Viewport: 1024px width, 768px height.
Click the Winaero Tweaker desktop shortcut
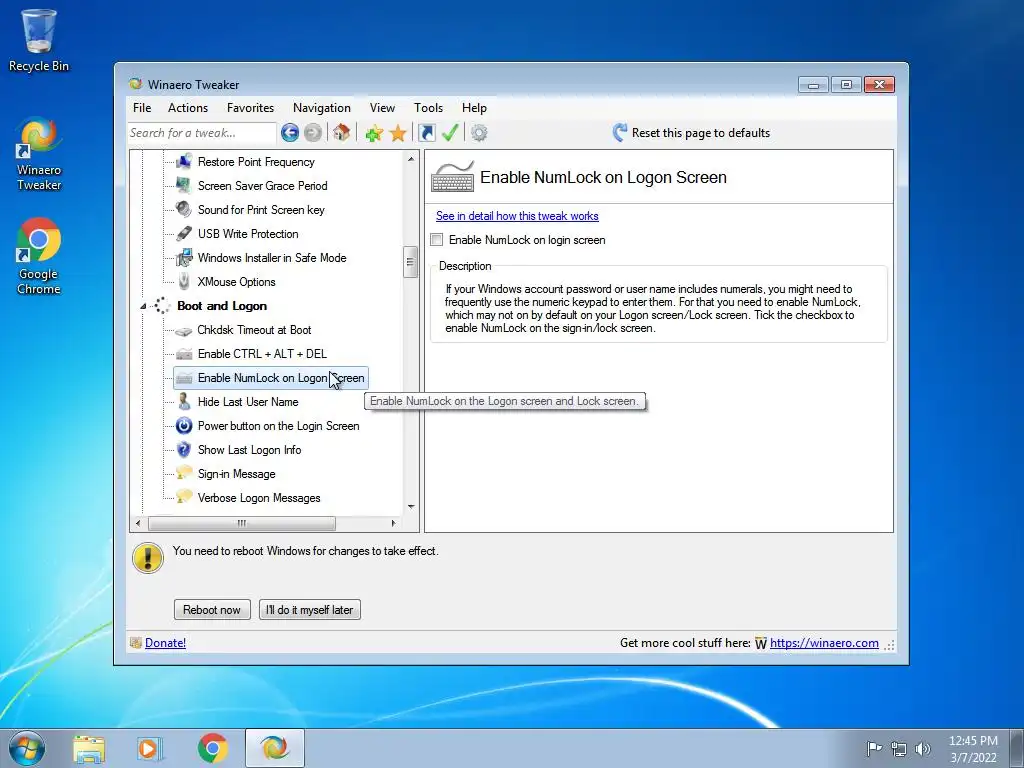(39, 154)
